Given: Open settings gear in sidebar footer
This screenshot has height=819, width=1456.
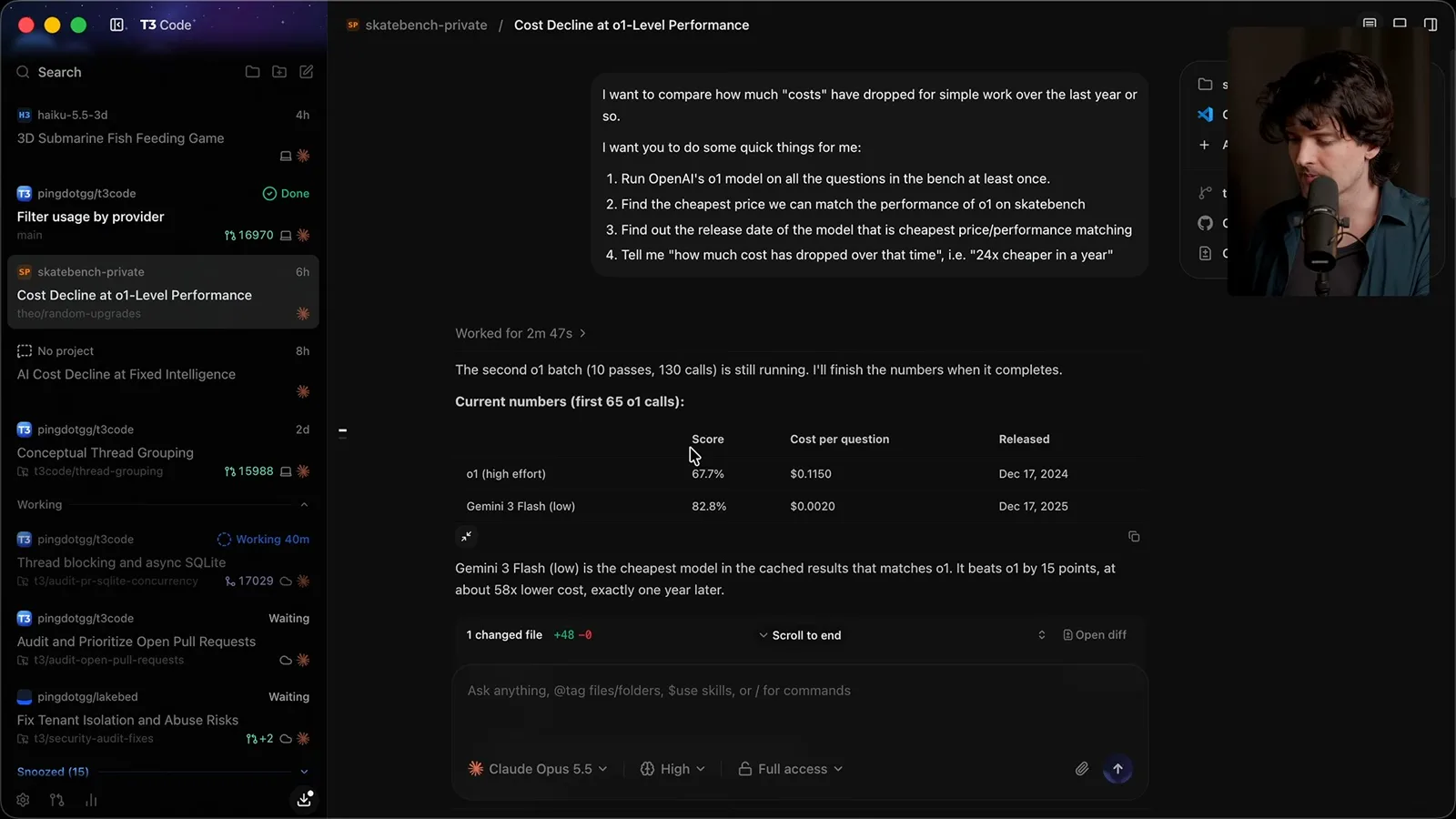Looking at the screenshot, I should click(23, 800).
